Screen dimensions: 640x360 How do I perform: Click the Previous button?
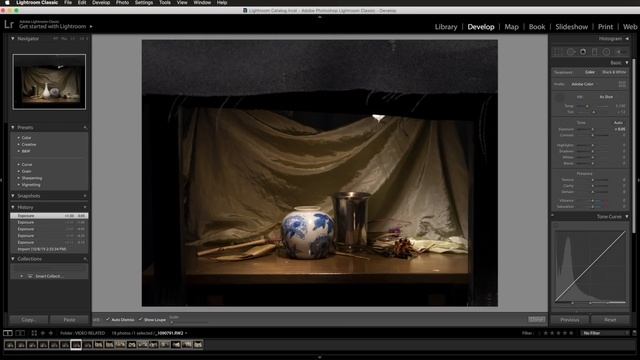(570, 320)
